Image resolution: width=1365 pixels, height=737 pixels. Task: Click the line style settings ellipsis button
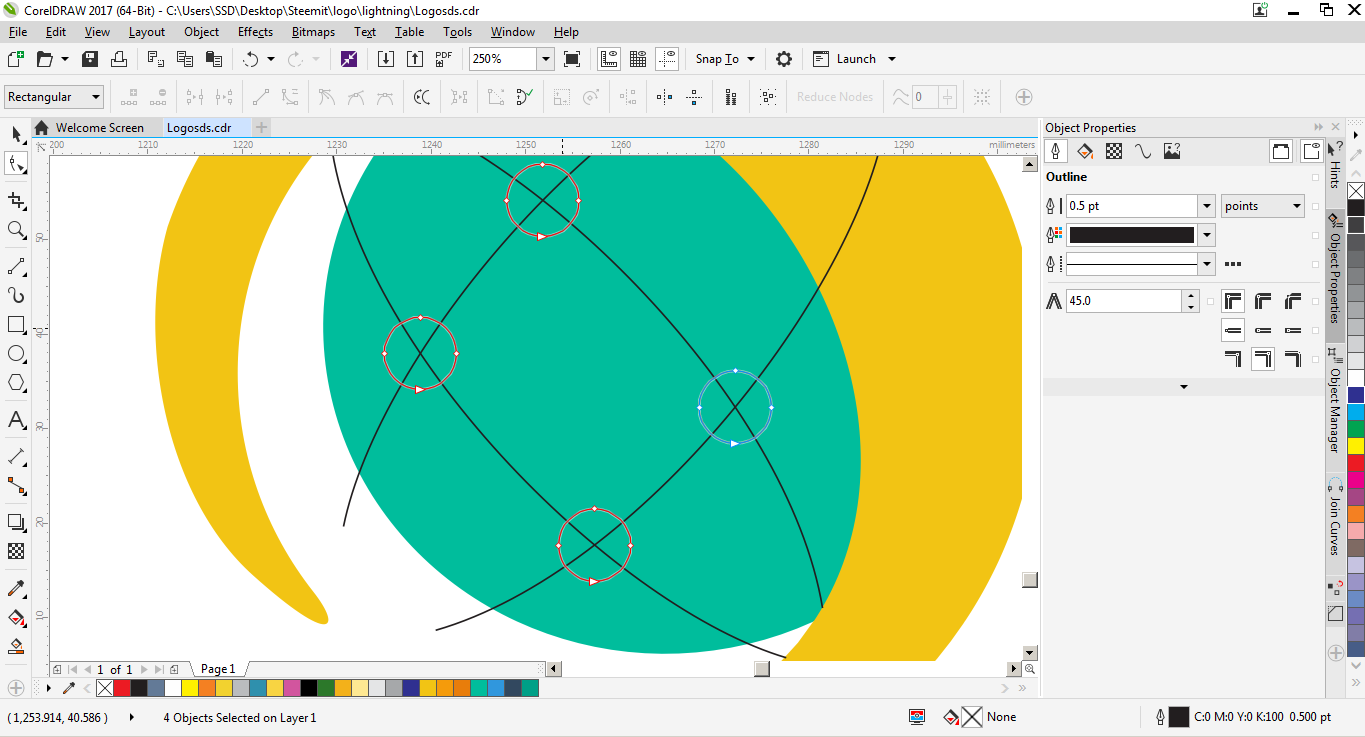(1233, 264)
